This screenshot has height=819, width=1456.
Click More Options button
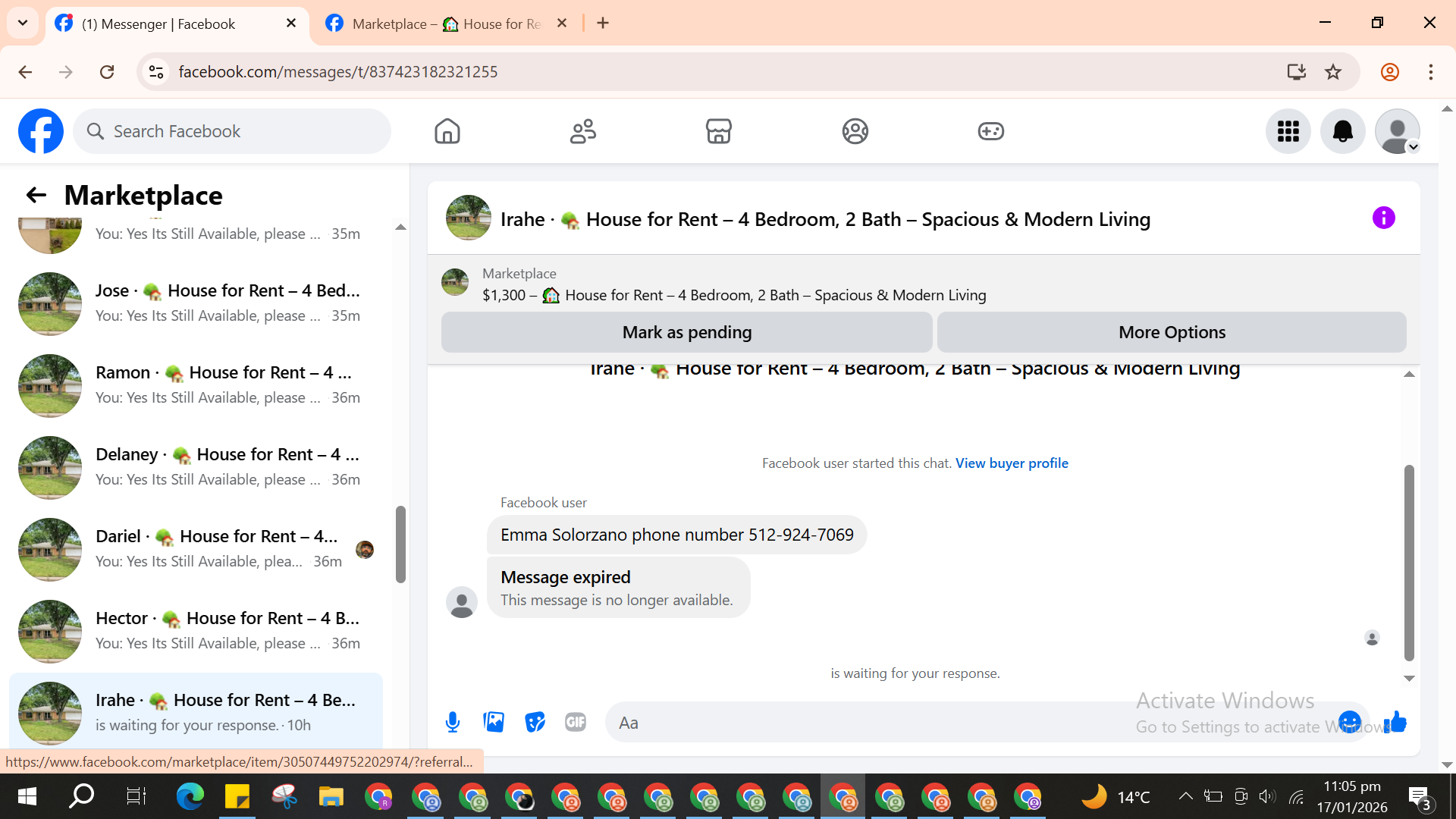coord(1172,332)
